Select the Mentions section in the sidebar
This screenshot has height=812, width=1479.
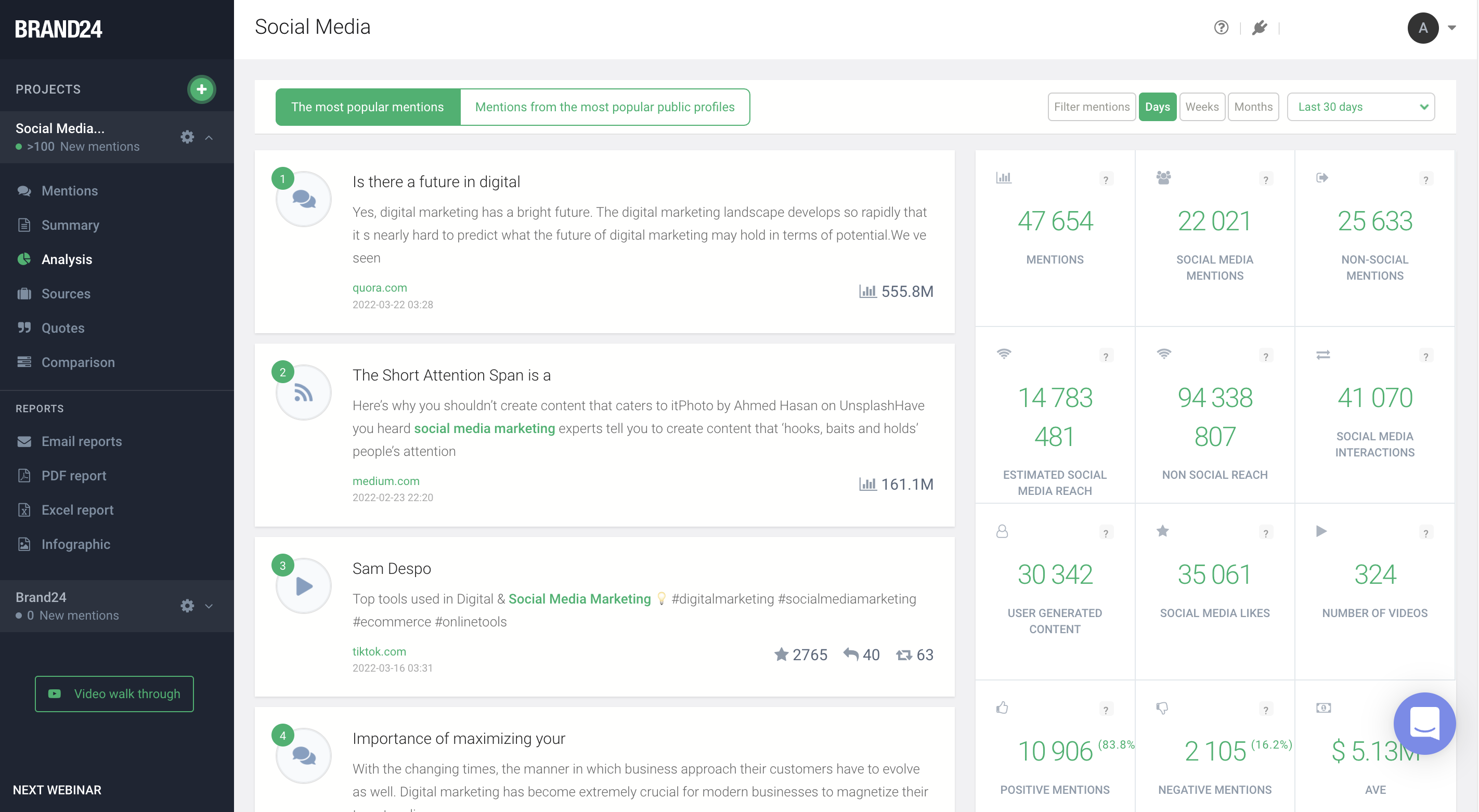(69, 190)
